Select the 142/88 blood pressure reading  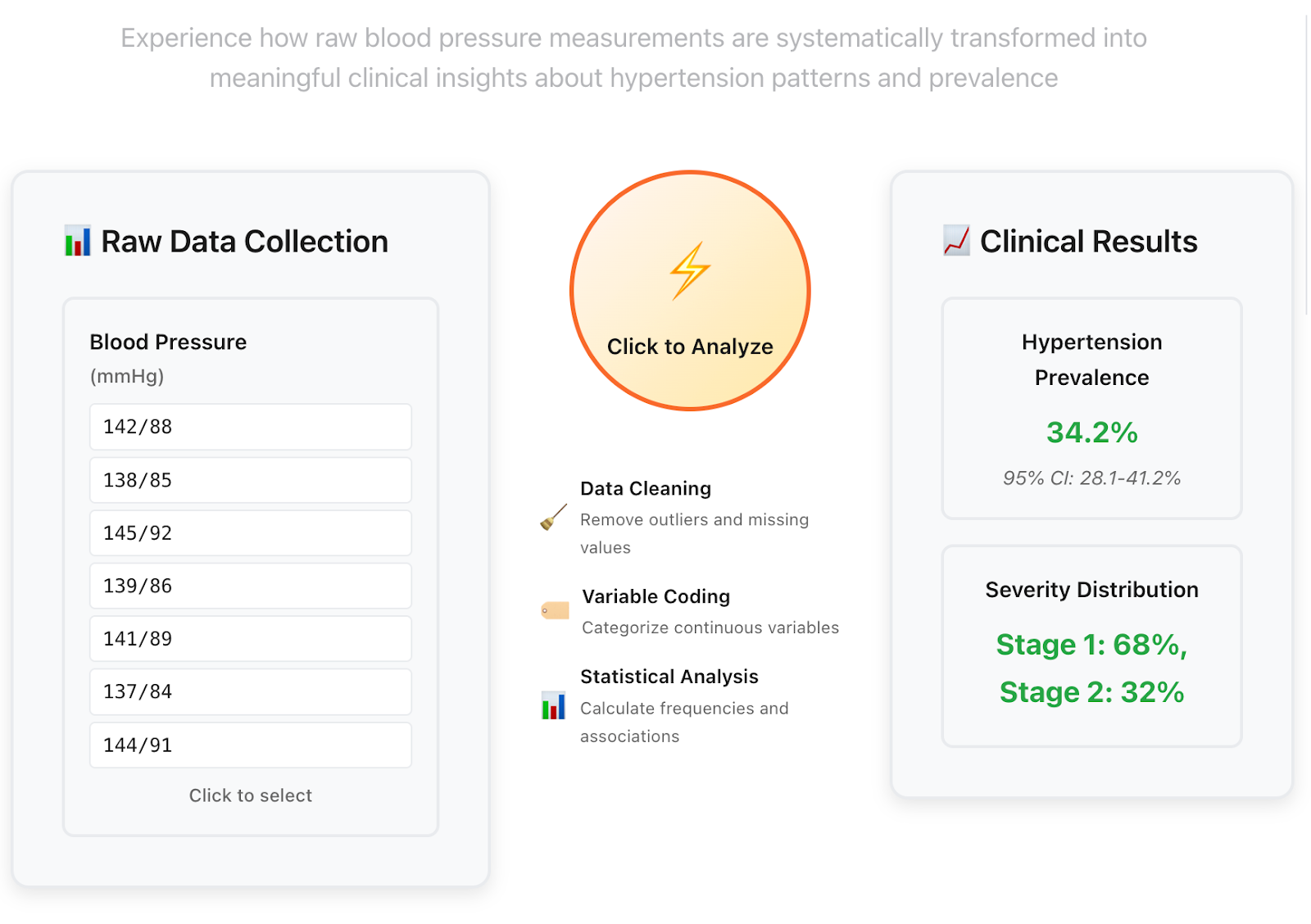[250, 426]
